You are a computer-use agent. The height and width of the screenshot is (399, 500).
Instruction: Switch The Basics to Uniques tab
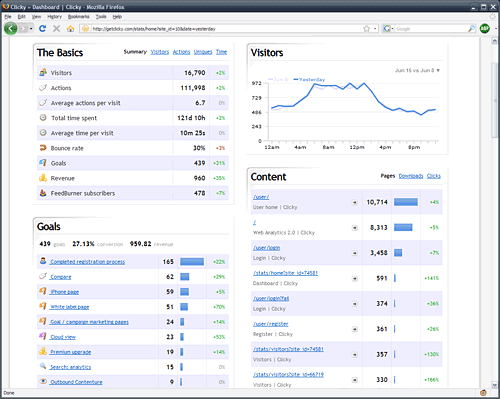coord(203,52)
